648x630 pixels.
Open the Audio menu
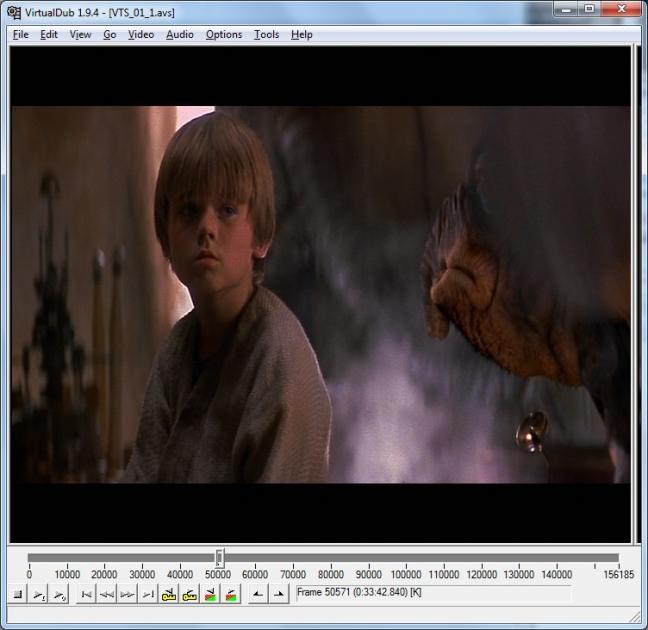[180, 35]
